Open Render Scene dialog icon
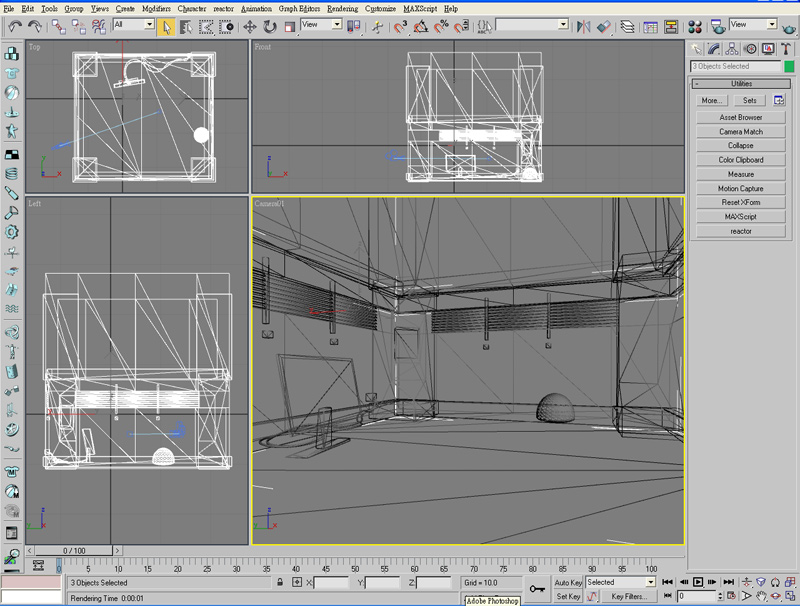 pos(718,27)
